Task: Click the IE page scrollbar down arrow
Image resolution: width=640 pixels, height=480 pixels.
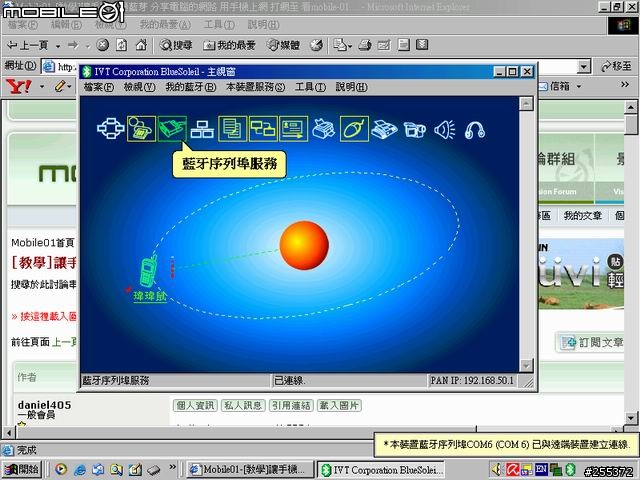Action: (x=631, y=418)
